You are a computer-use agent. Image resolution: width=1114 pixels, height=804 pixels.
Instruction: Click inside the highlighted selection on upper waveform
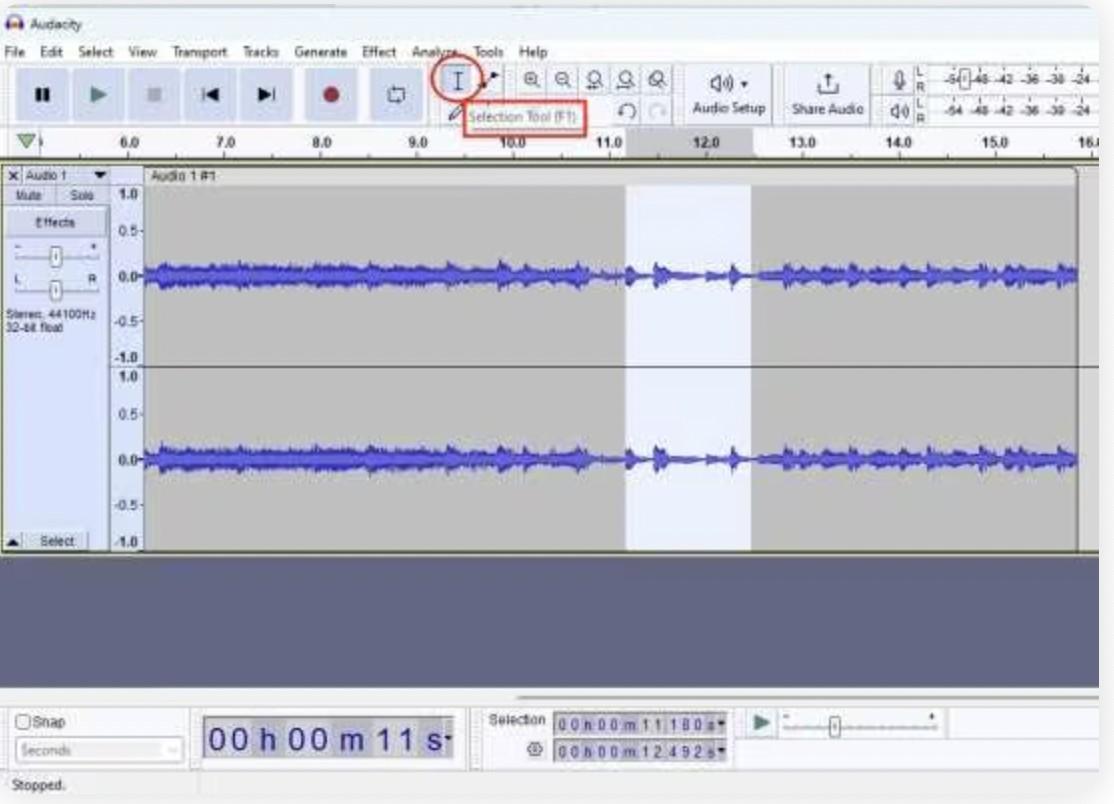(688, 276)
